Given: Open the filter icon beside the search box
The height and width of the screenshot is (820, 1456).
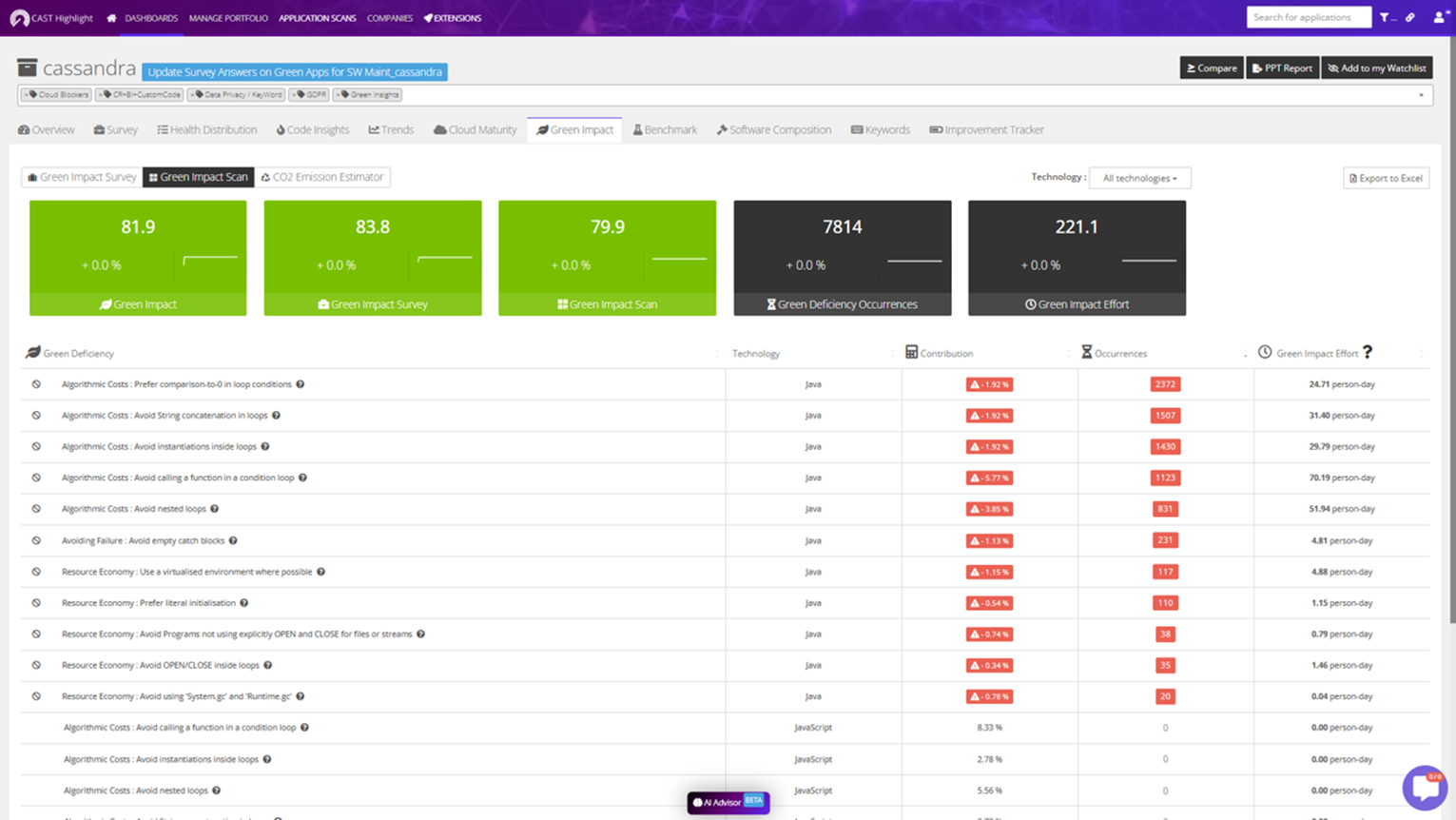Looking at the screenshot, I should pos(1385,17).
